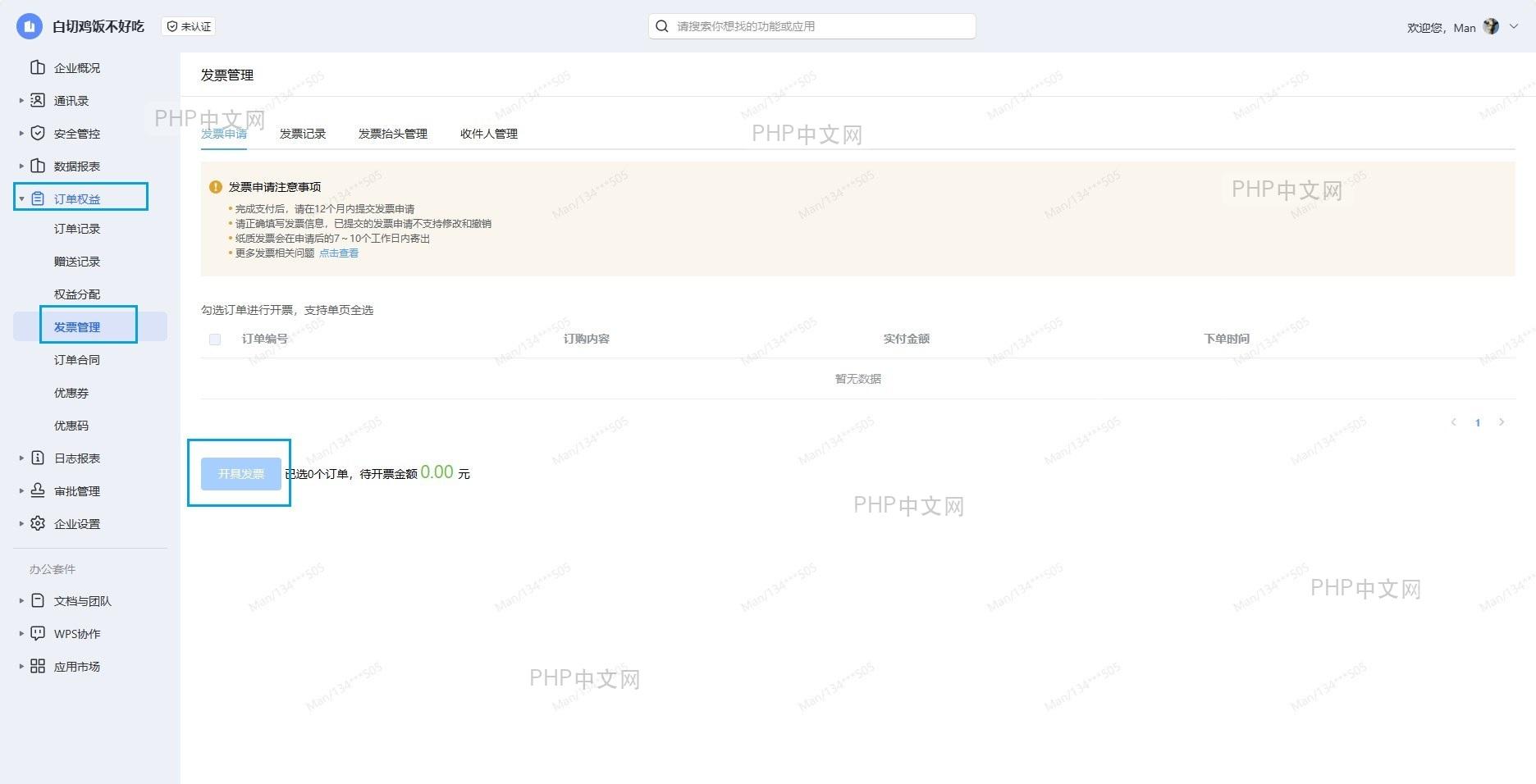Open the user account dropdown arrow

1514,26
